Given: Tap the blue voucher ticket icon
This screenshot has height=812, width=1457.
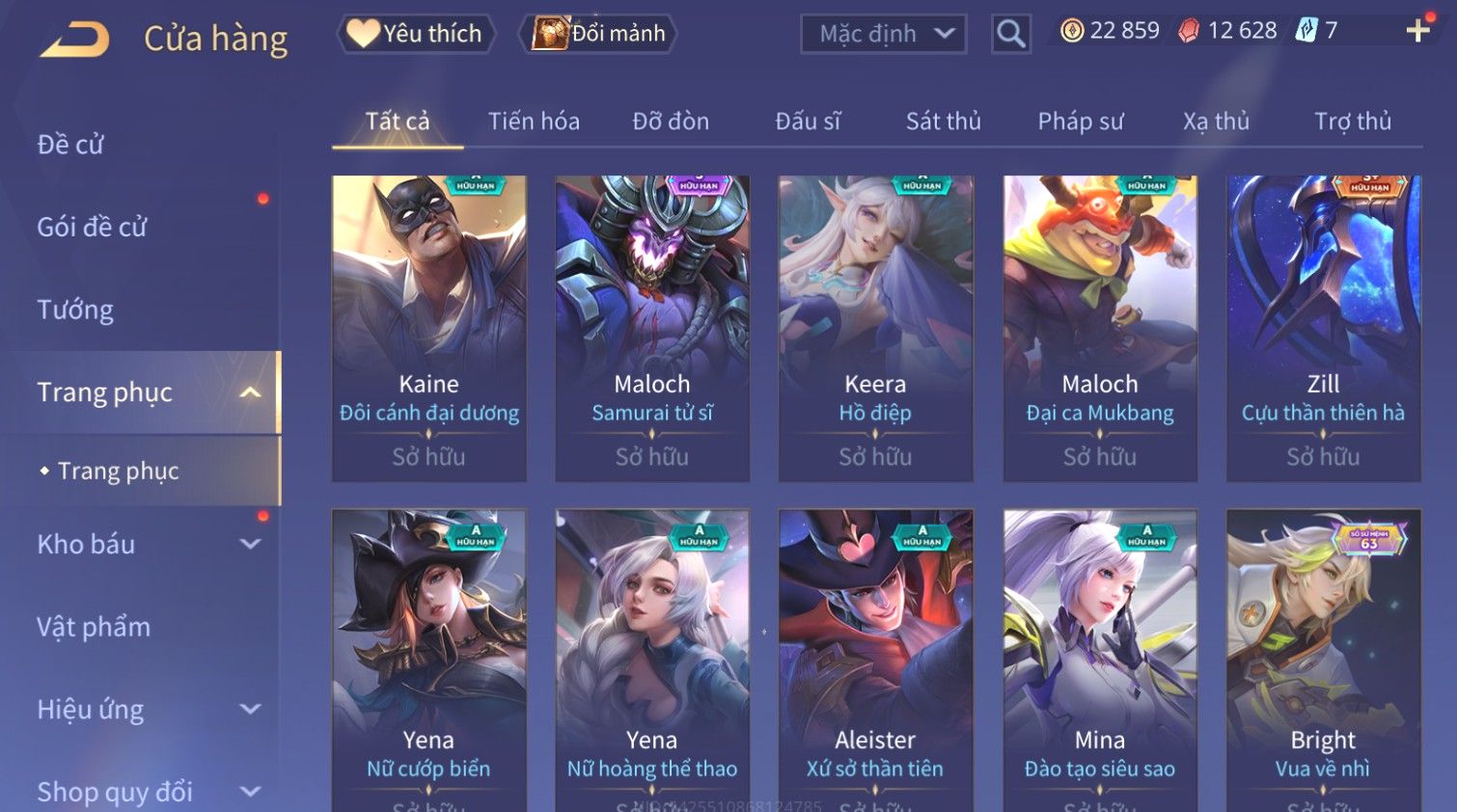Looking at the screenshot, I should point(1306,31).
